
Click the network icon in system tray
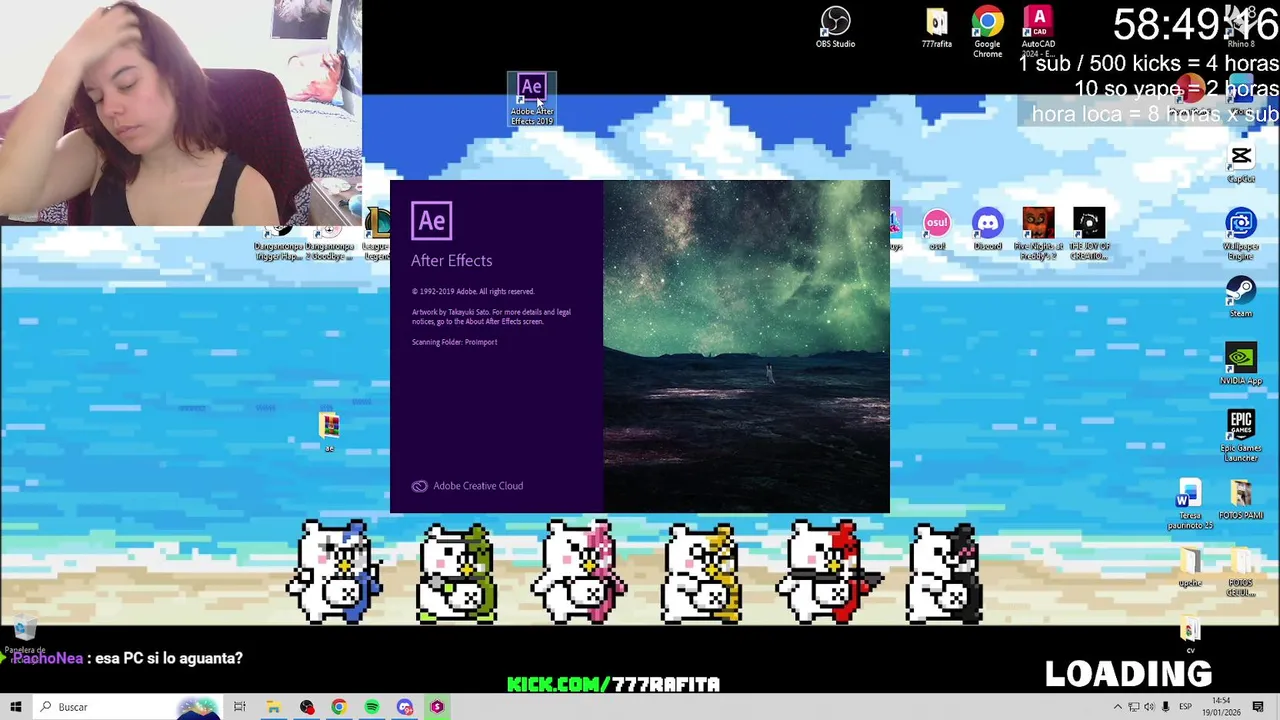(1134, 707)
